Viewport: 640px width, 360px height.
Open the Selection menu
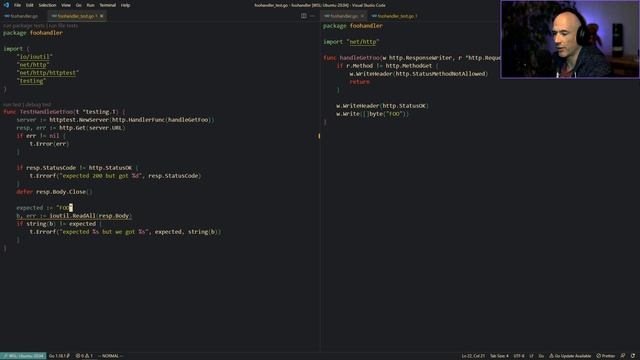tap(47, 5)
